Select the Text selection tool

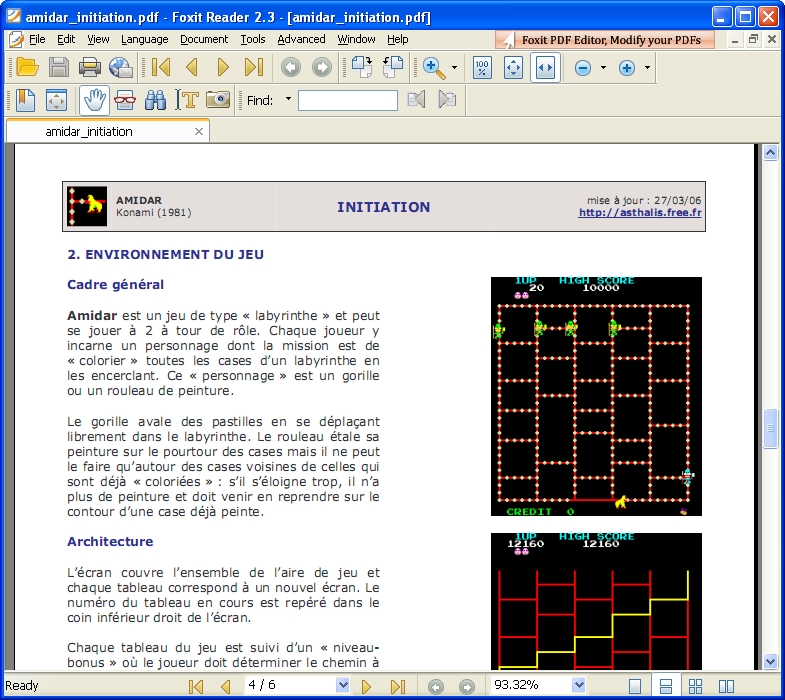(187, 100)
